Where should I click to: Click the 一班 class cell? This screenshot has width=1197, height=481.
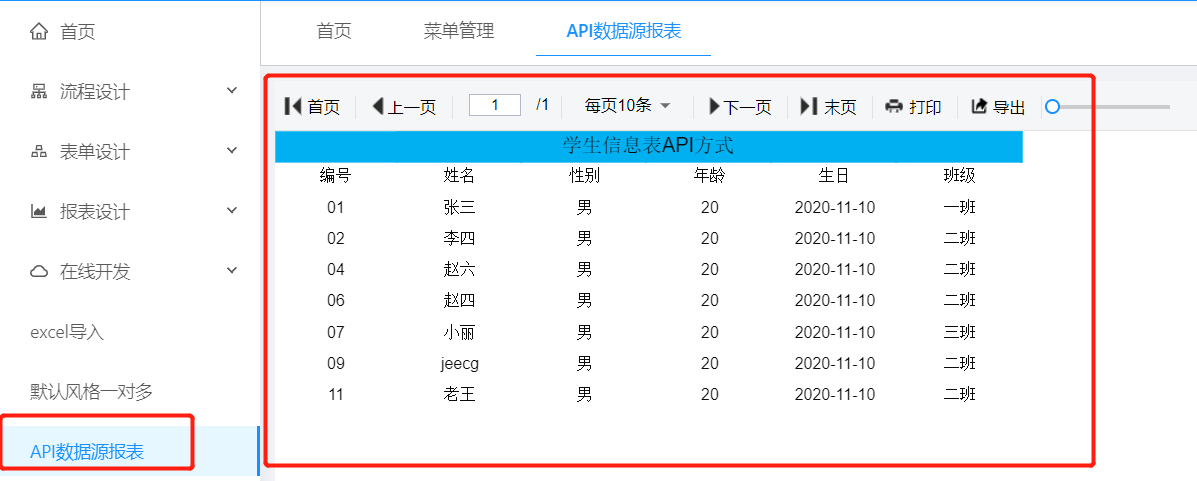coord(960,207)
